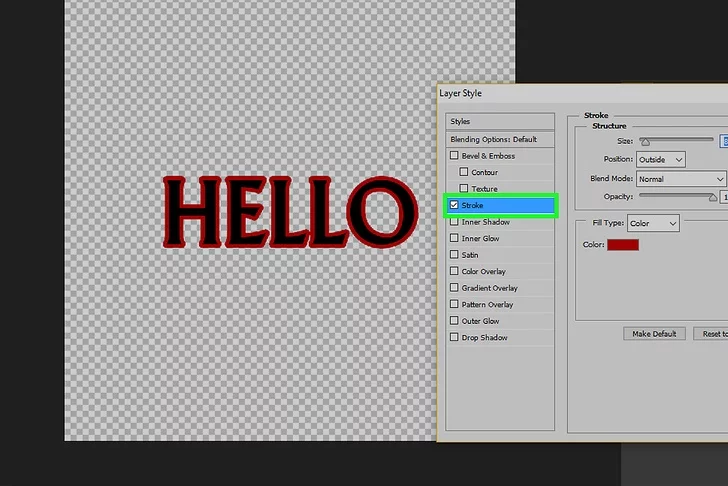The height and width of the screenshot is (486, 728).
Task: Toggle the Contour checkbox
Action: pyautogui.click(x=464, y=173)
